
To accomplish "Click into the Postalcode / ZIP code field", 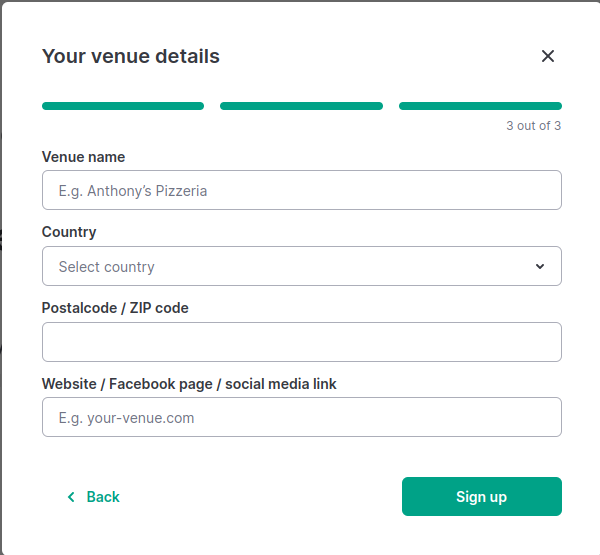I will pos(302,342).
